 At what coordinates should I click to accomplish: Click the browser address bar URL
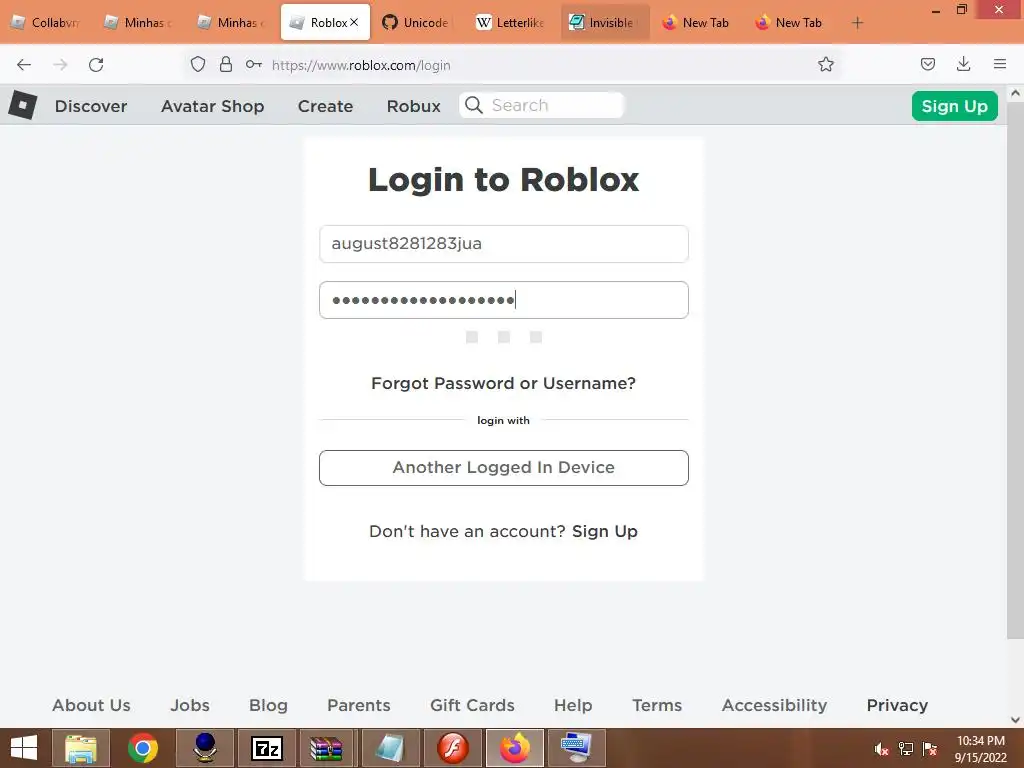[361, 65]
